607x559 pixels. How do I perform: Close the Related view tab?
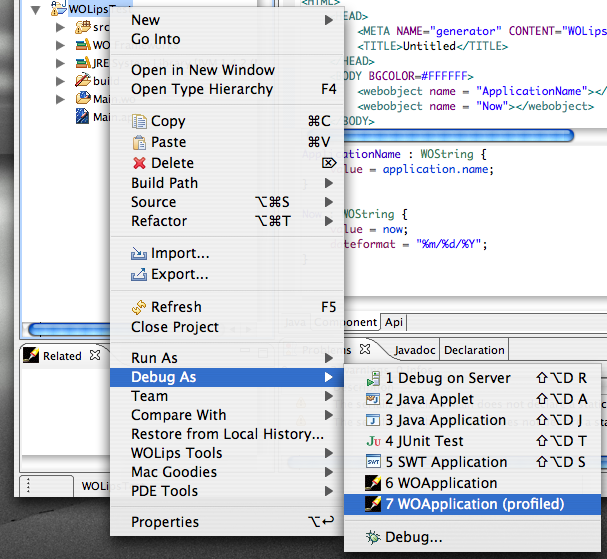95,355
